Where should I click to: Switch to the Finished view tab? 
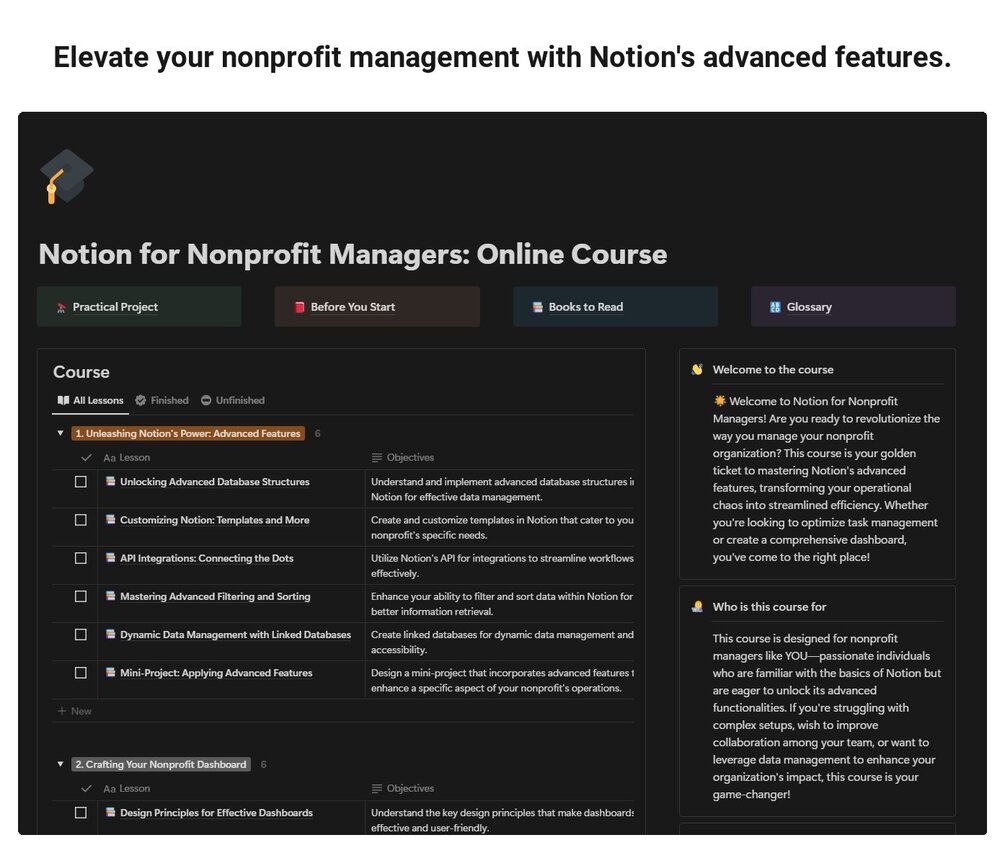click(162, 401)
